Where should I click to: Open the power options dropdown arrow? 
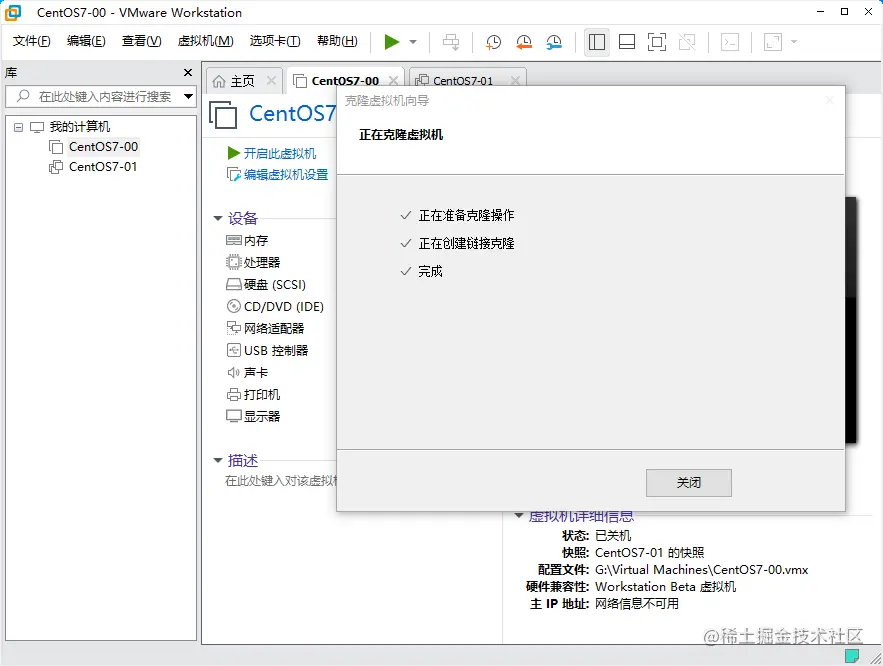click(x=413, y=42)
